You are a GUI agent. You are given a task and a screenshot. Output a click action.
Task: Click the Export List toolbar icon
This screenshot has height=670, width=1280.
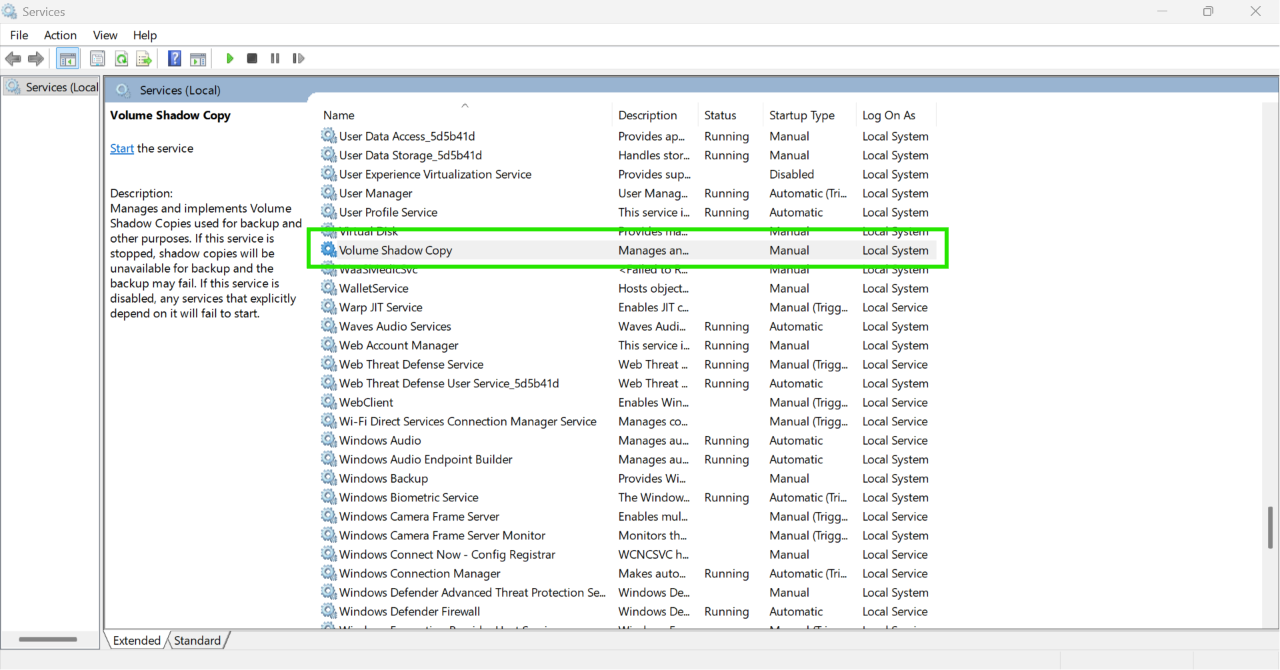point(144,59)
